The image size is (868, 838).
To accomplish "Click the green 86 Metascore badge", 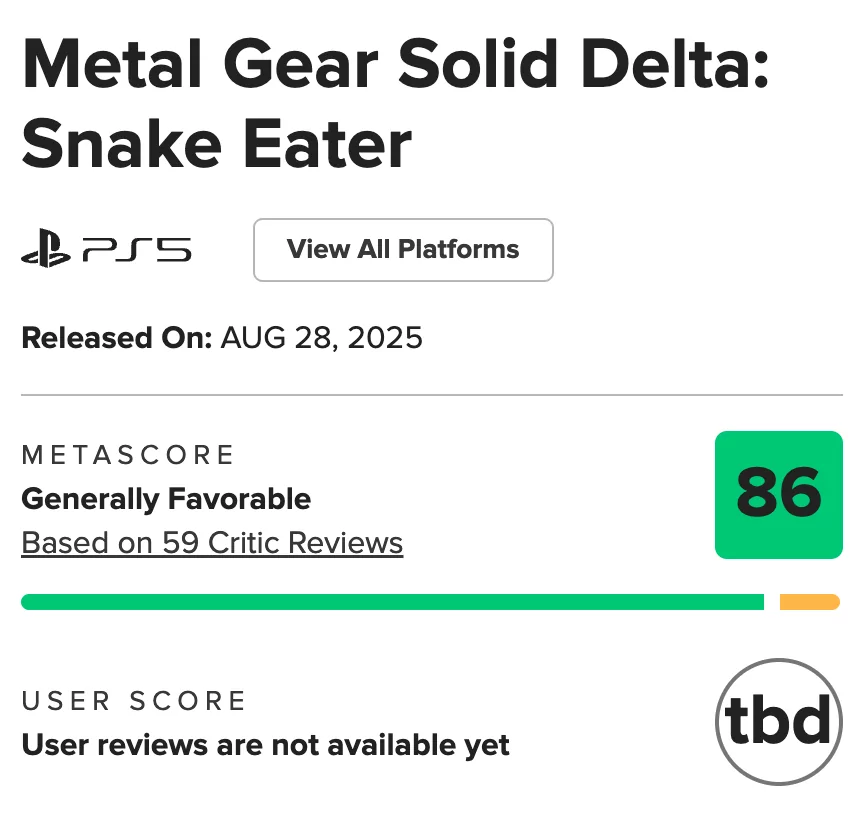I will [778, 495].
